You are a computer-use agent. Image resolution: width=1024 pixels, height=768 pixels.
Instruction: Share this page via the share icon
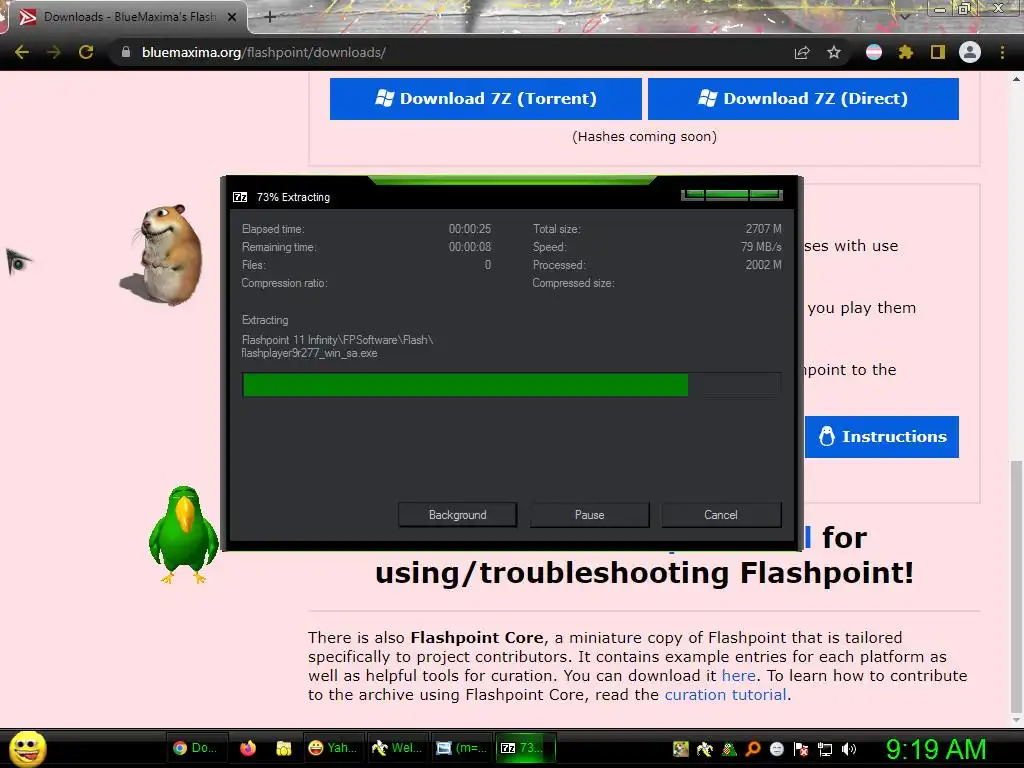(802, 52)
